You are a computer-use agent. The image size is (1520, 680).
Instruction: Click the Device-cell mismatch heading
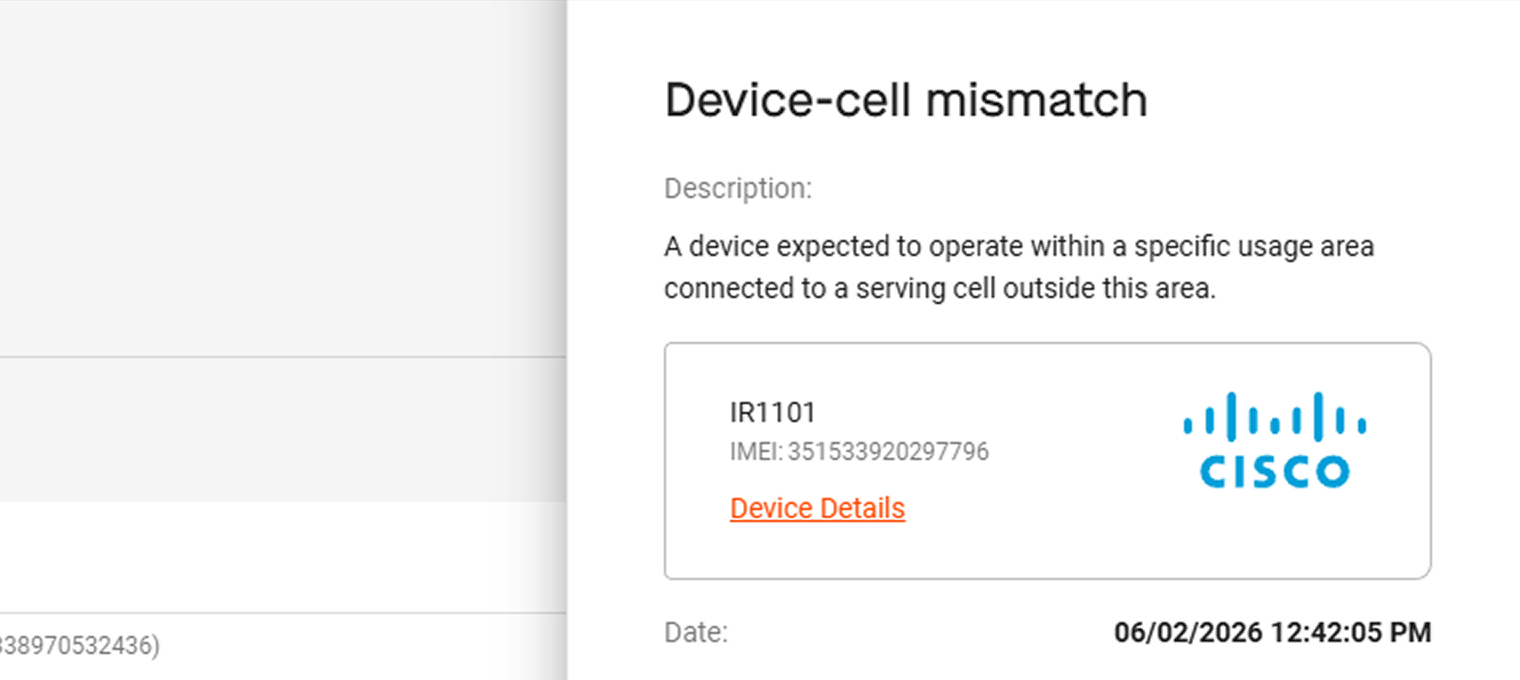pos(906,100)
